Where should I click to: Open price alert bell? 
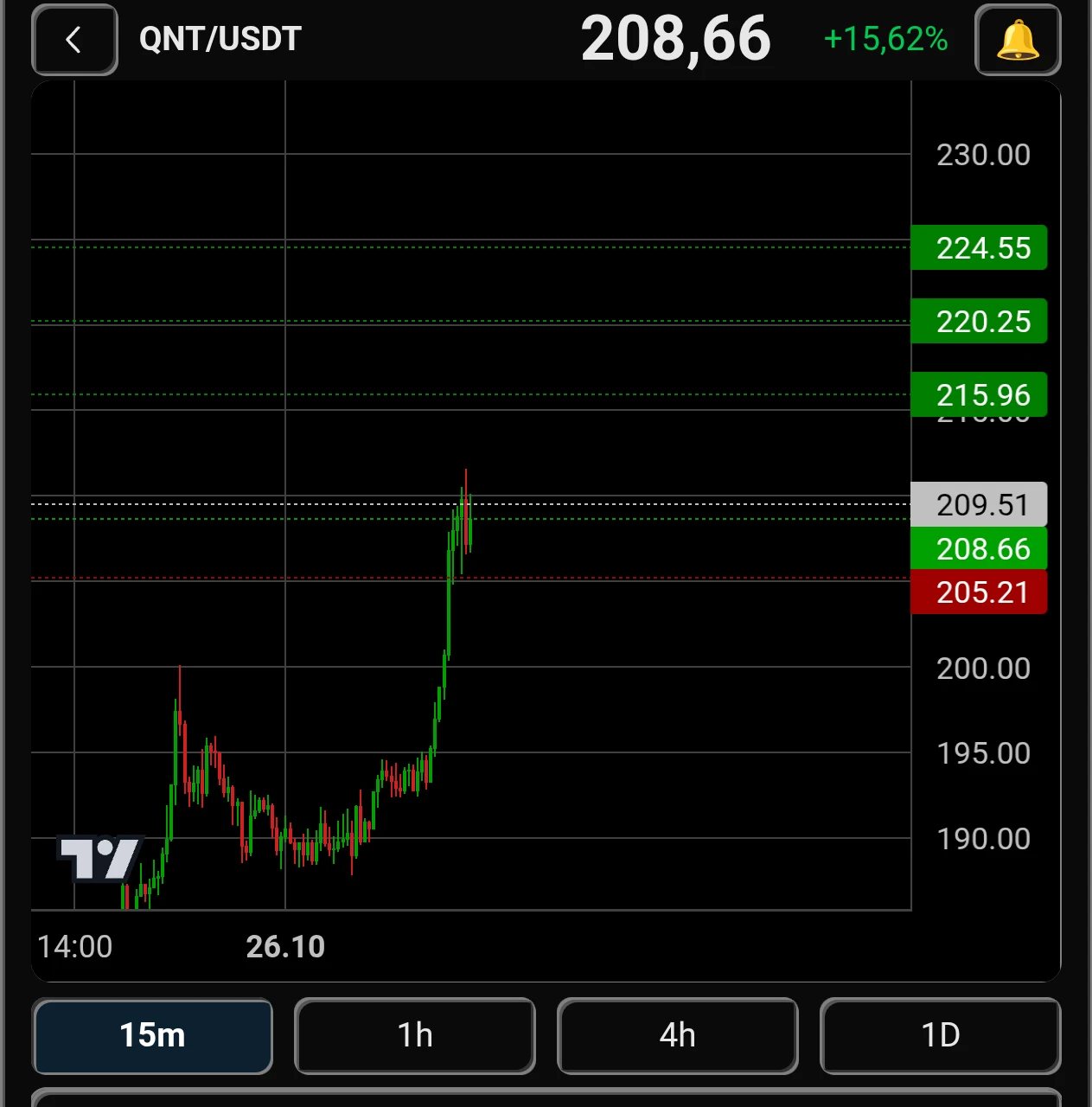click(1018, 40)
